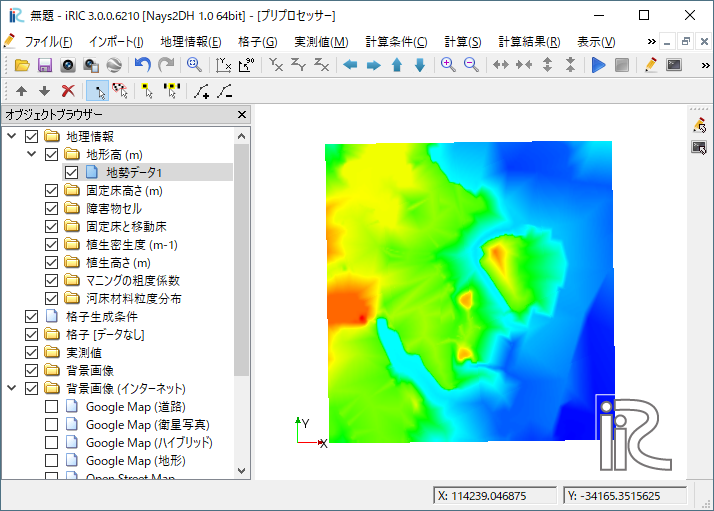
Task: Click the move item up arrow
Action: 21,92
